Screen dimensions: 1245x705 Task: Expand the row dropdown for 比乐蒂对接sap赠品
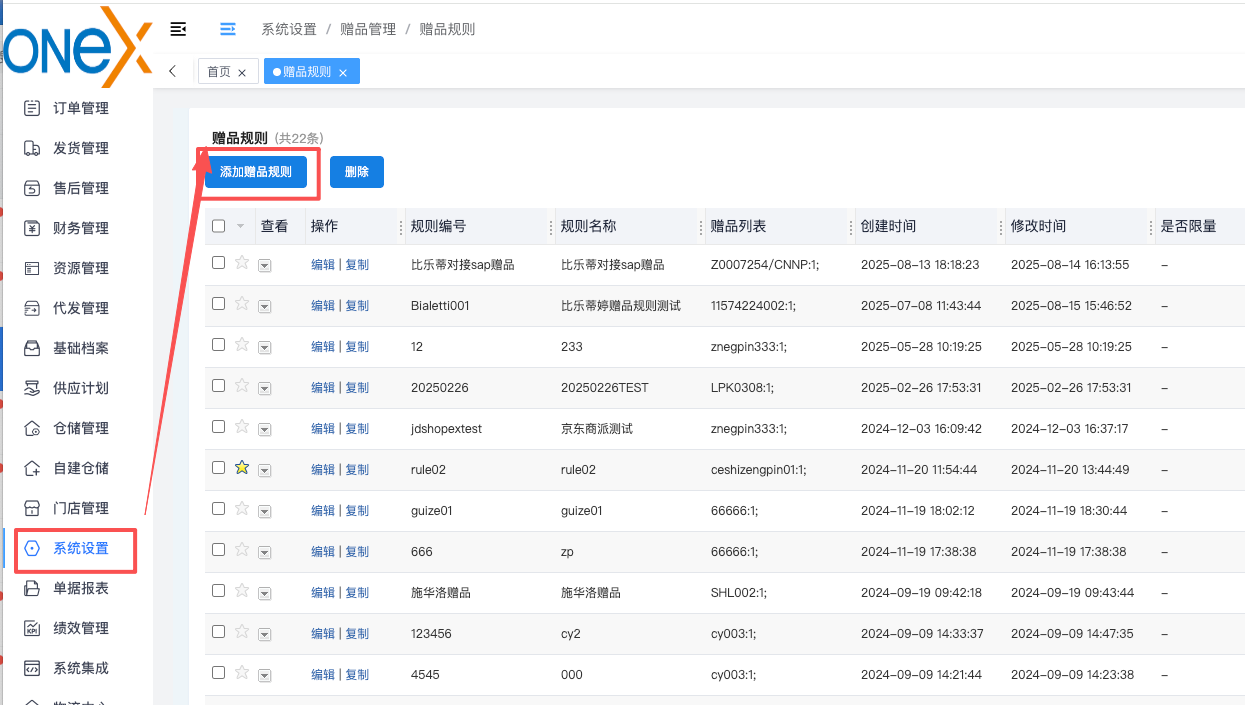[265, 265]
